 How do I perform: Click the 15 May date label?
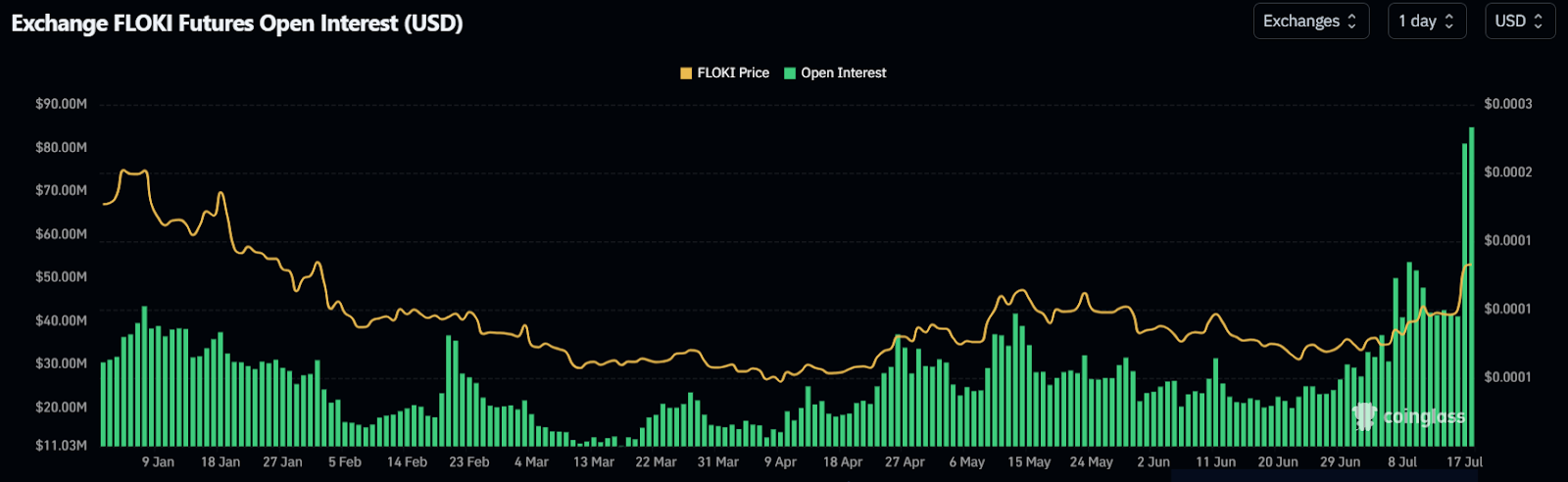[1029, 461]
